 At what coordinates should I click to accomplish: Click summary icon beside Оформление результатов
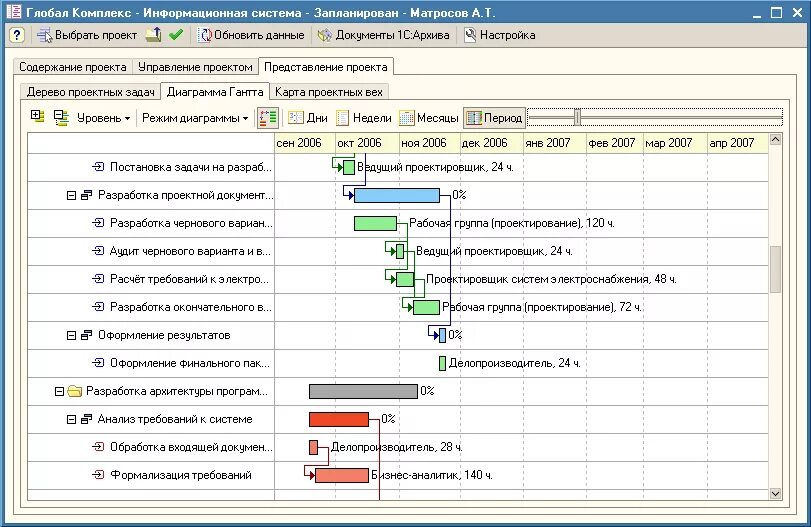coord(86,335)
